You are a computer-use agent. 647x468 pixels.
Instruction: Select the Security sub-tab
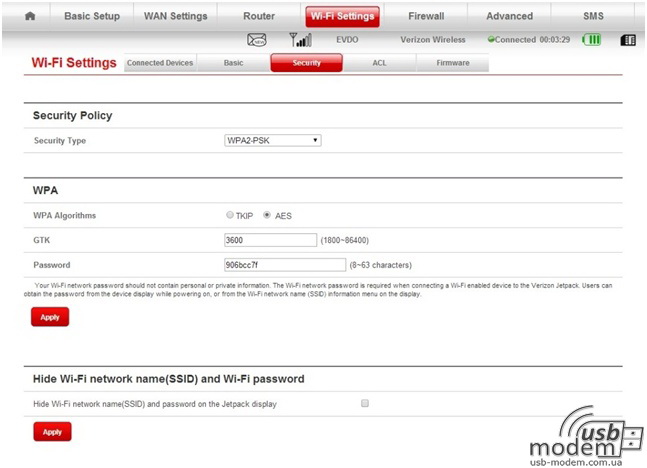(307, 63)
